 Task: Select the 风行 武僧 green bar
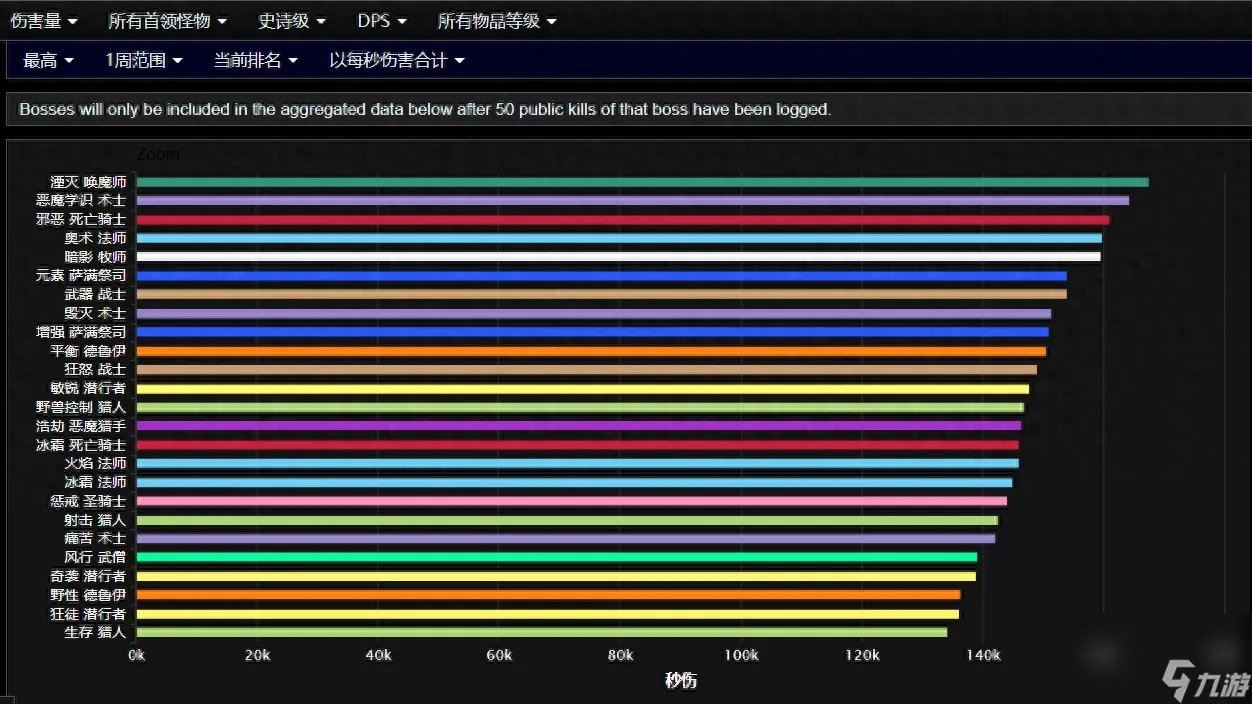[x=556, y=557]
